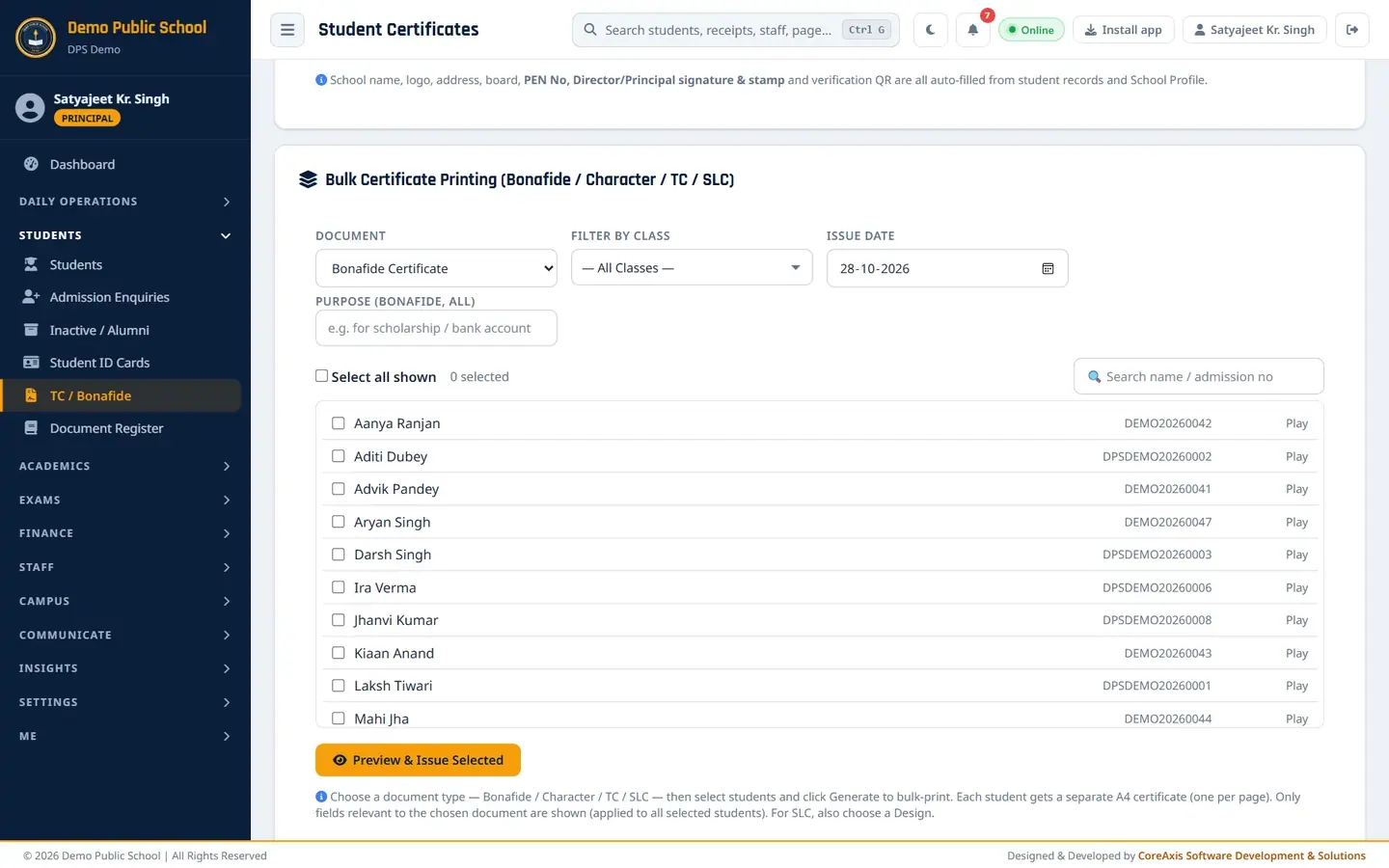This screenshot has height=868, width=1389.
Task: Click the Search name / admission no field
Action: click(x=1199, y=376)
